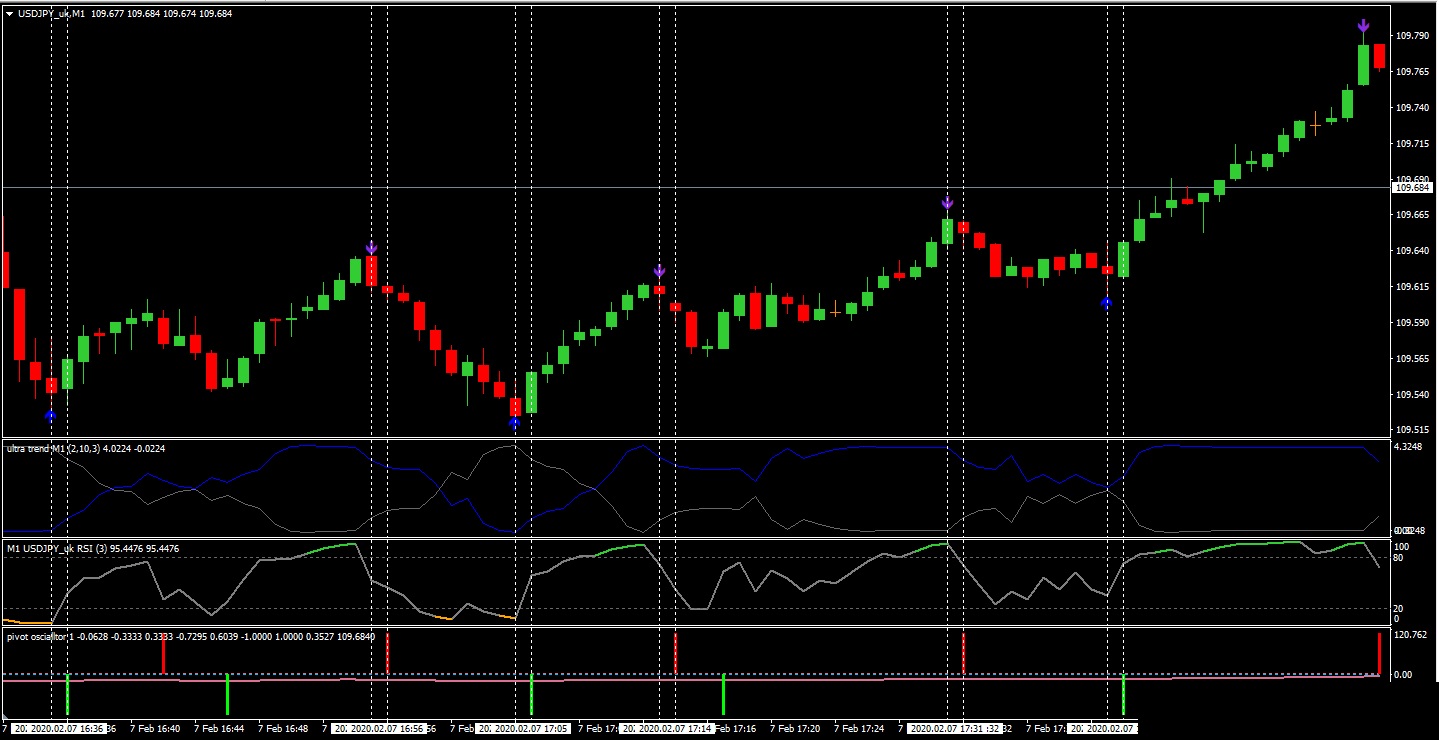Open the USDJPY_uk,M1 chart dropdown triangle
This screenshot has width=1439, height=740.
tap(9, 14)
